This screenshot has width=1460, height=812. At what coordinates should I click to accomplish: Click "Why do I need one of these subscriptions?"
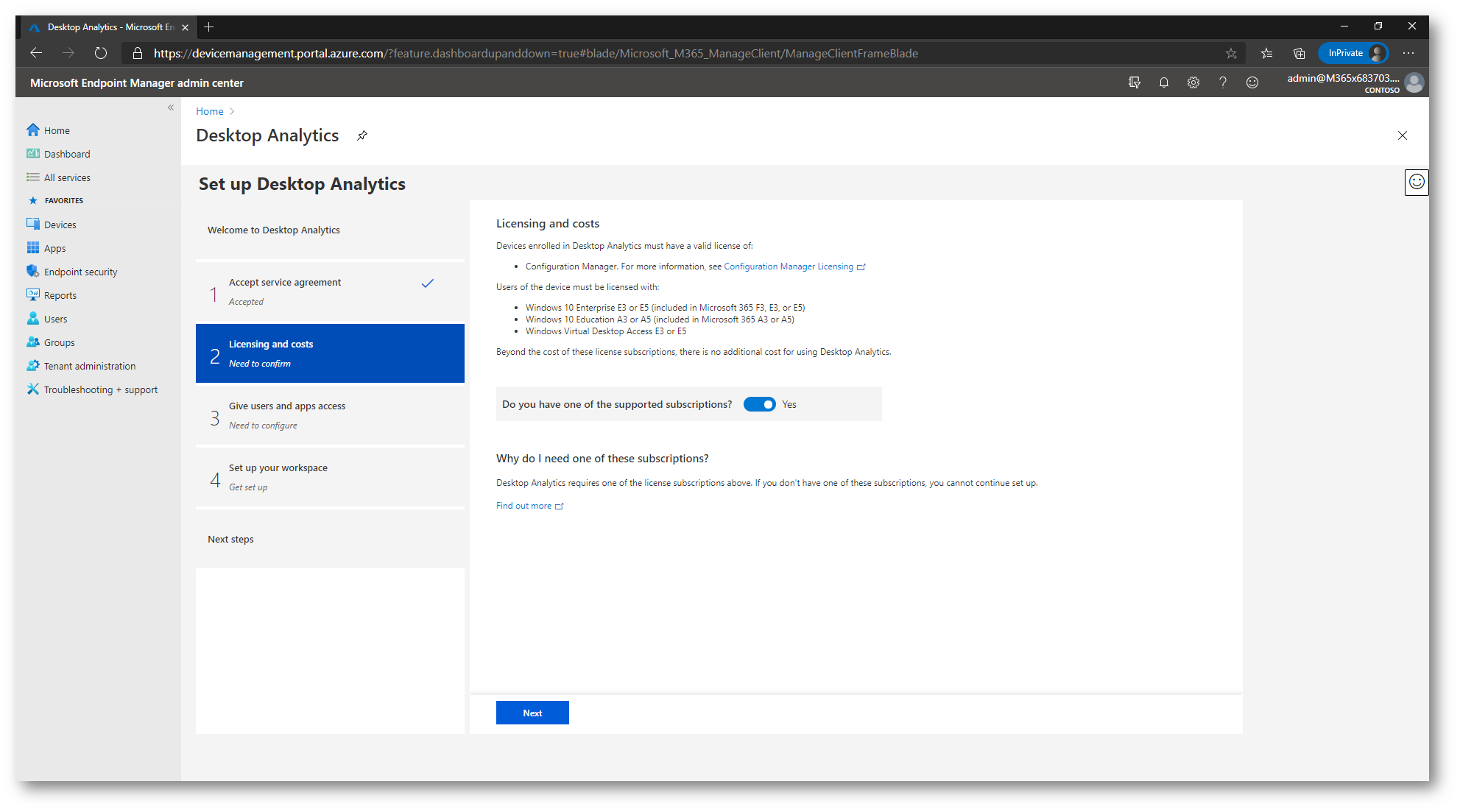pyautogui.click(x=602, y=459)
